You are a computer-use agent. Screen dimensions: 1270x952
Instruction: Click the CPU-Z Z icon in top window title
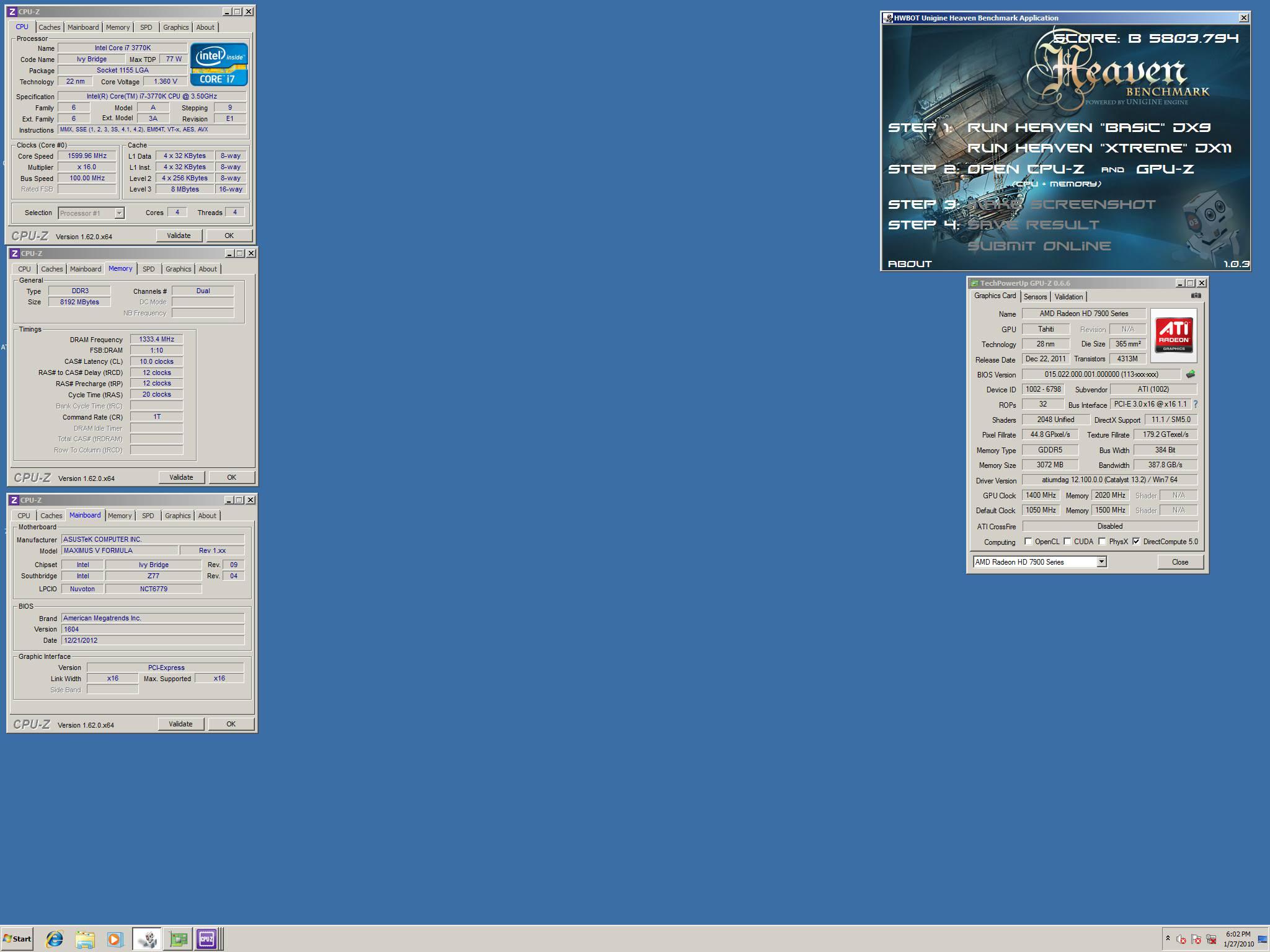pyautogui.click(x=12, y=12)
